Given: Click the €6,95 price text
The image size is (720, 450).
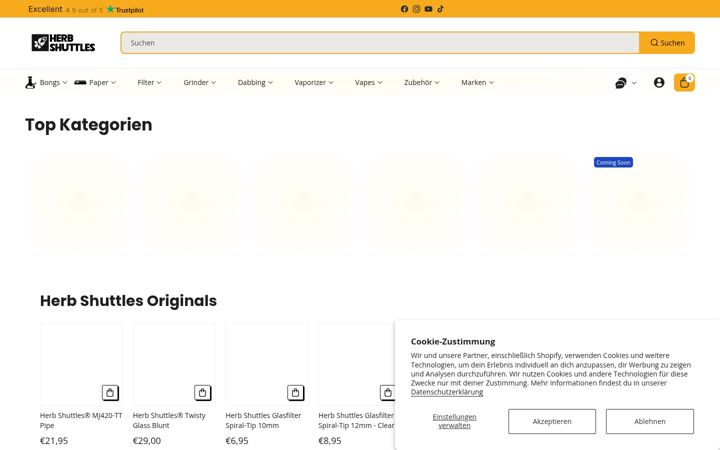Looking at the screenshot, I should 237,441.
